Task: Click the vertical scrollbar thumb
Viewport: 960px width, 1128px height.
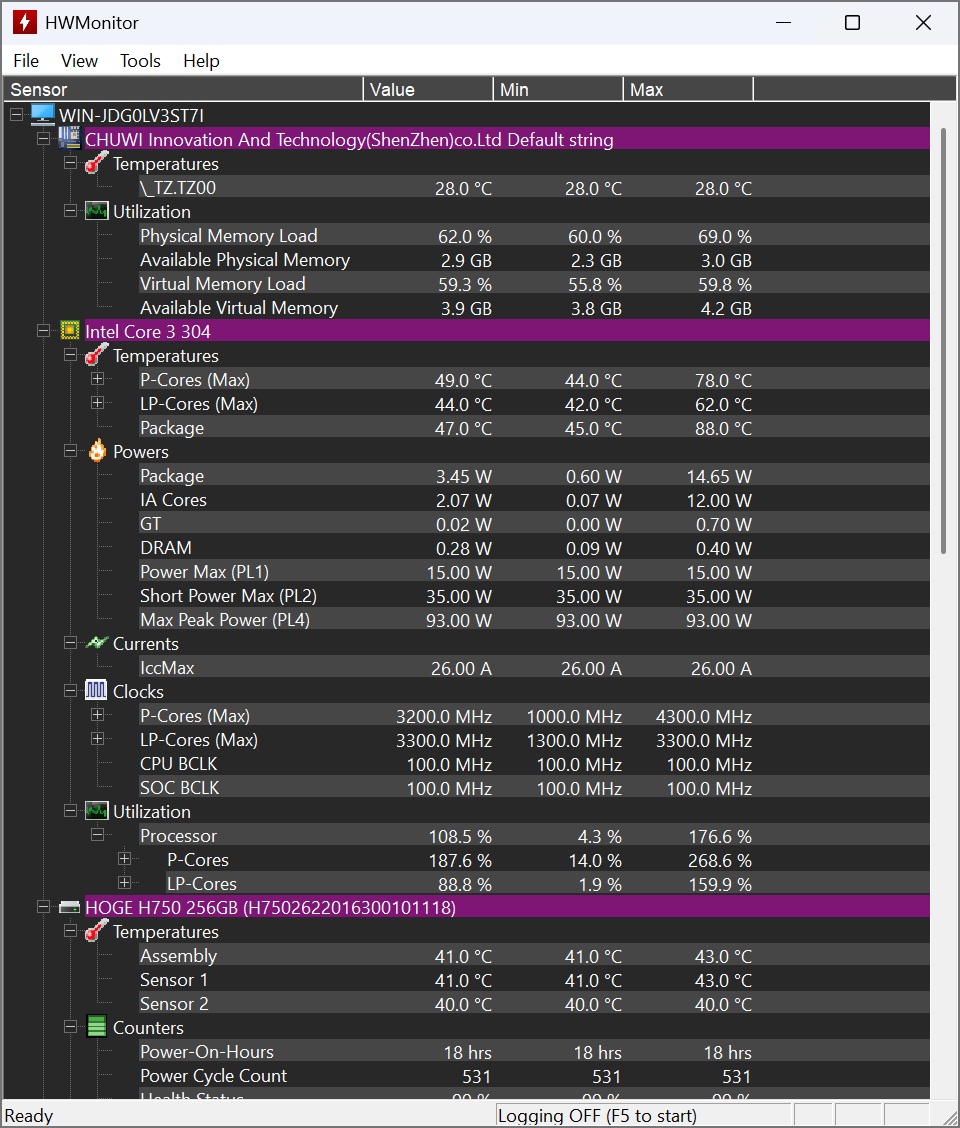Action: coord(943,341)
